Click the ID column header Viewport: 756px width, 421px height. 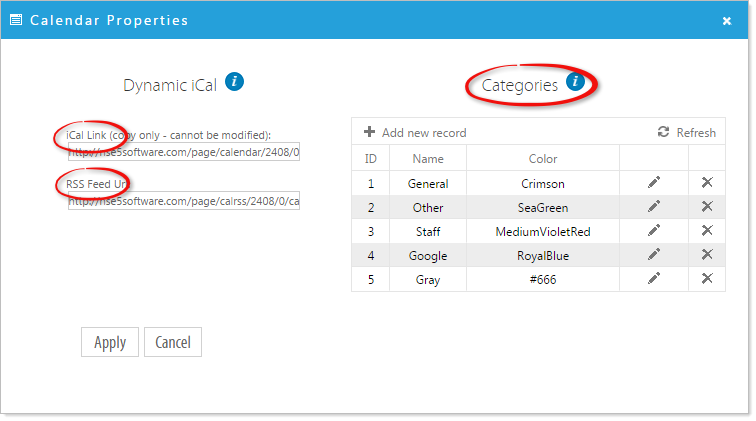(x=371, y=159)
